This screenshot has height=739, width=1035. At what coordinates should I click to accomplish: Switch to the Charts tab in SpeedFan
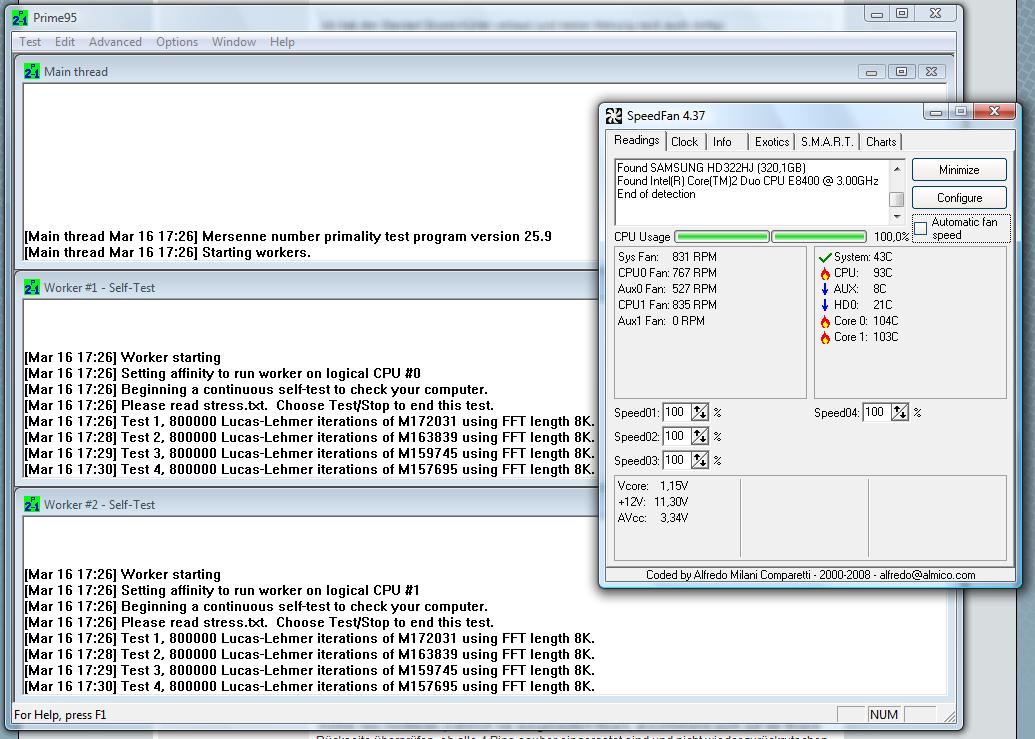coord(881,142)
